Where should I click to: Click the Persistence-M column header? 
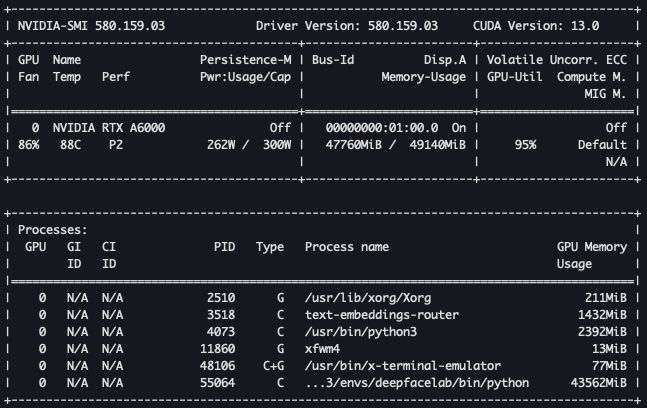point(246,60)
